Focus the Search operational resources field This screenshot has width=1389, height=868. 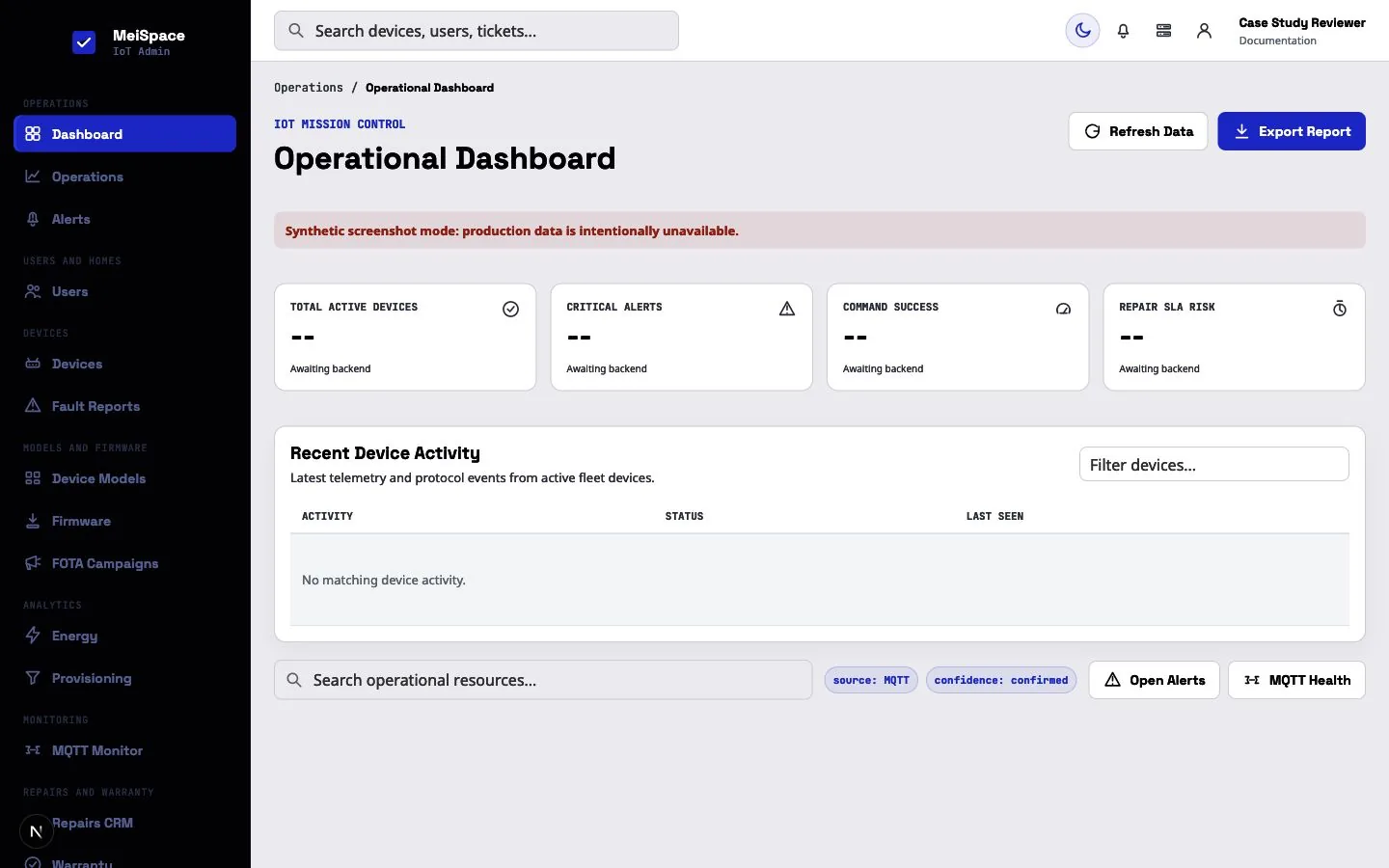543,680
